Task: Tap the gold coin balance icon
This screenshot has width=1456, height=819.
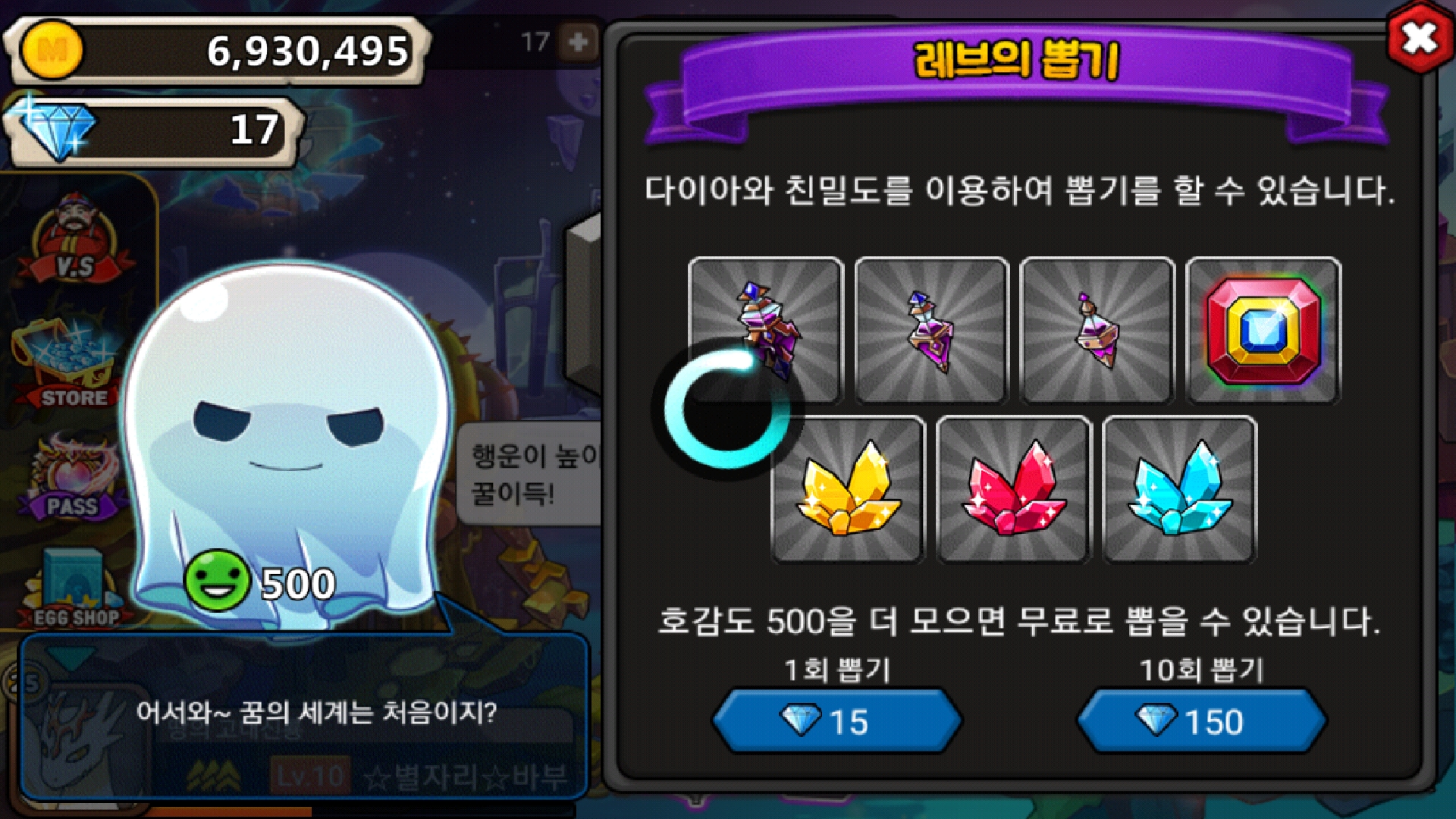Action: tap(52, 50)
